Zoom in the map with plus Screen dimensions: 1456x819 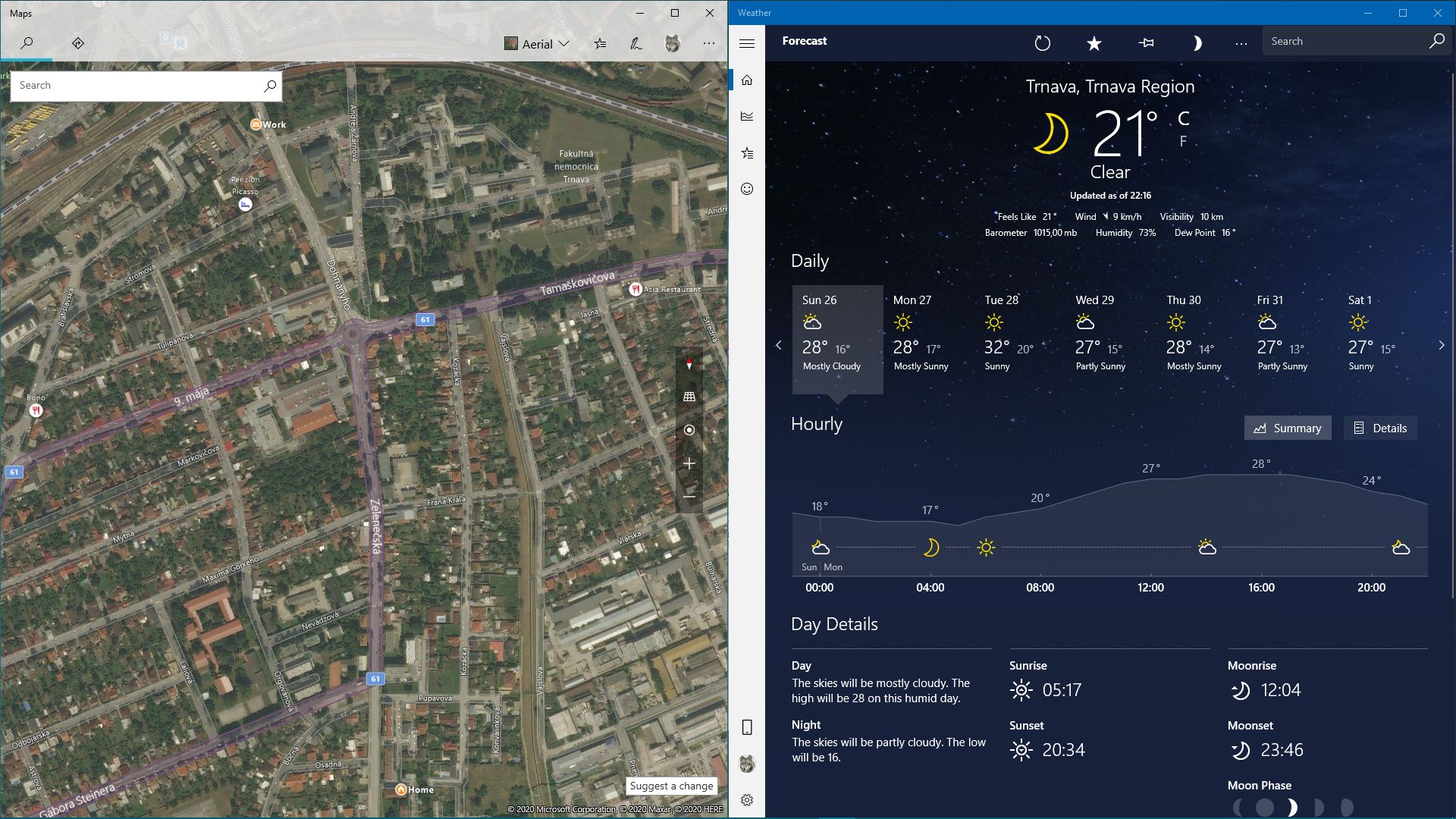tap(689, 463)
